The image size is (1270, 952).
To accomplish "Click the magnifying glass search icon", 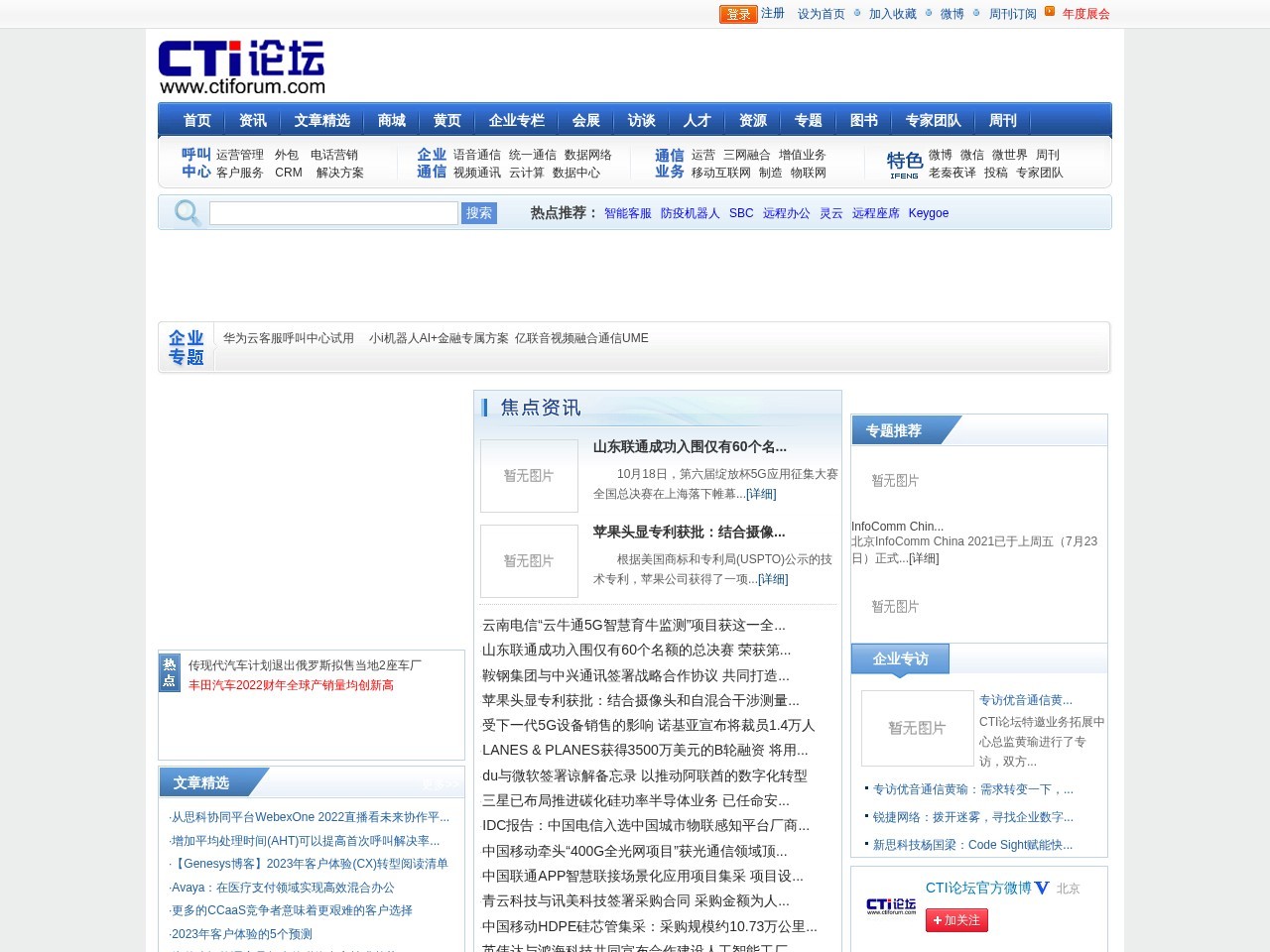I will pyautogui.click(x=187, y=212).
